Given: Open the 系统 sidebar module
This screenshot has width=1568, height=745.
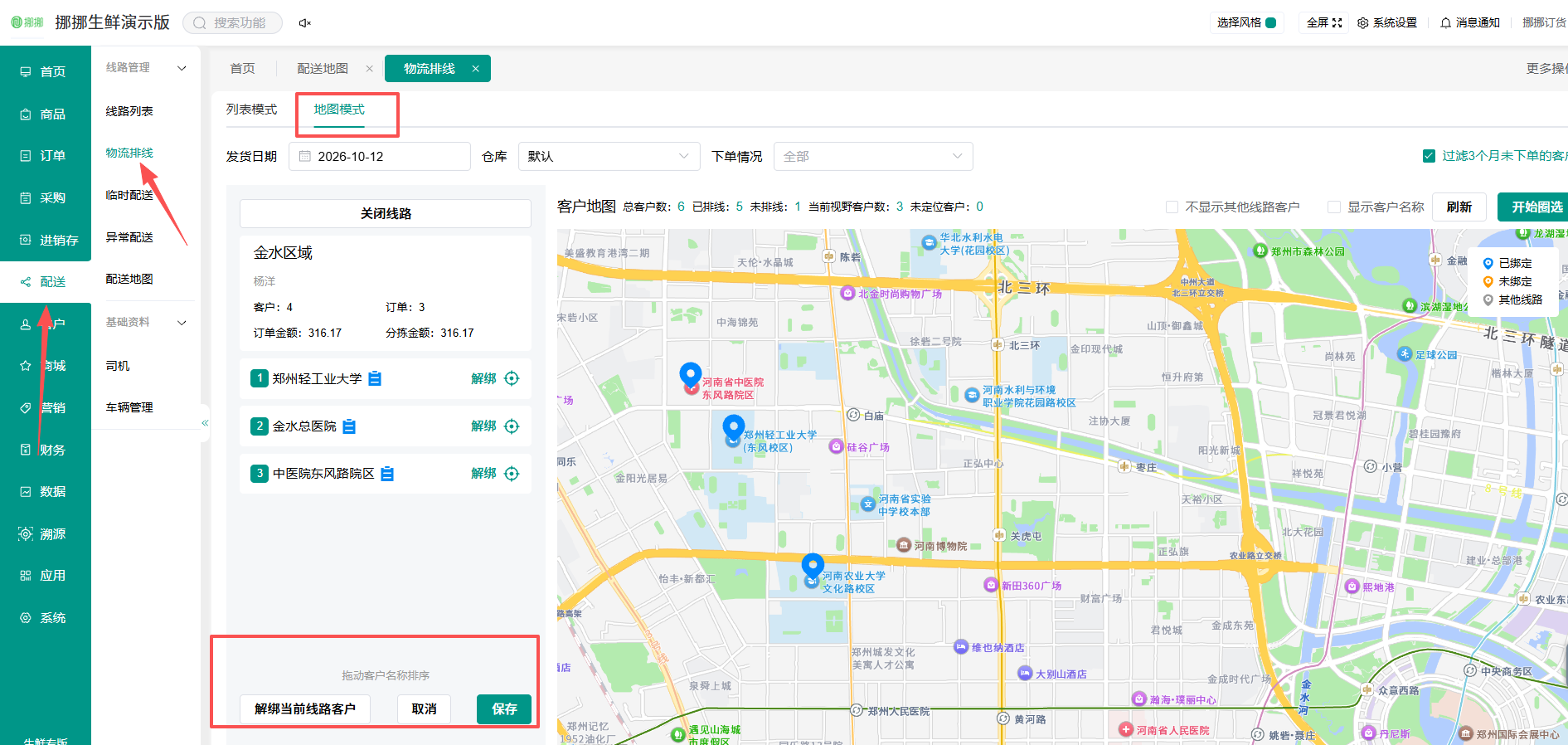Looking at the screenshot, I should point(45,618).
